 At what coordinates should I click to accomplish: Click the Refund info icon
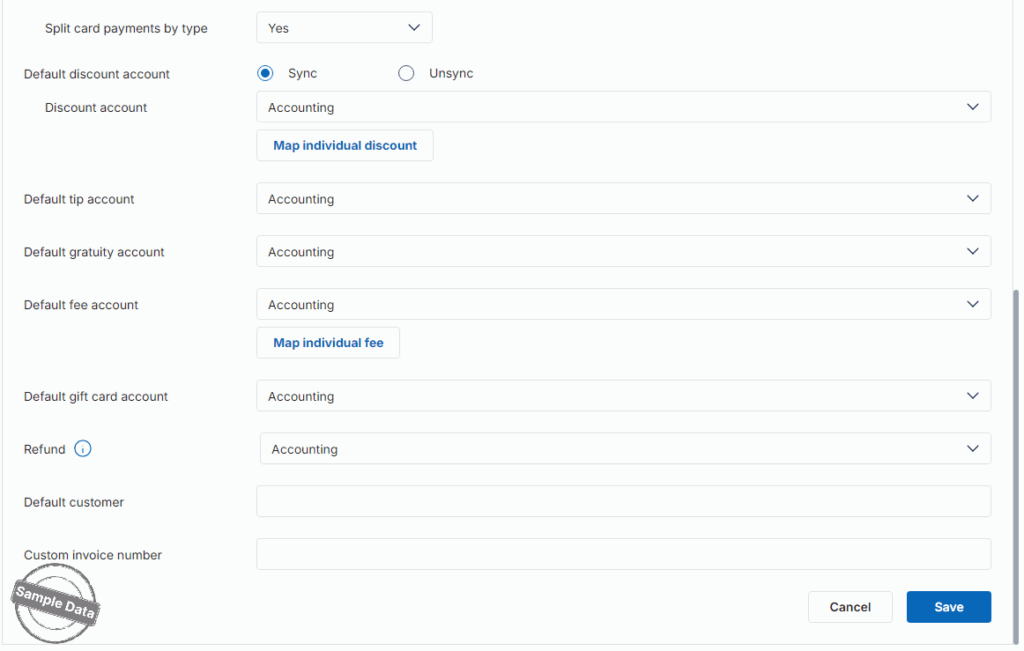(x=83, y=449)
